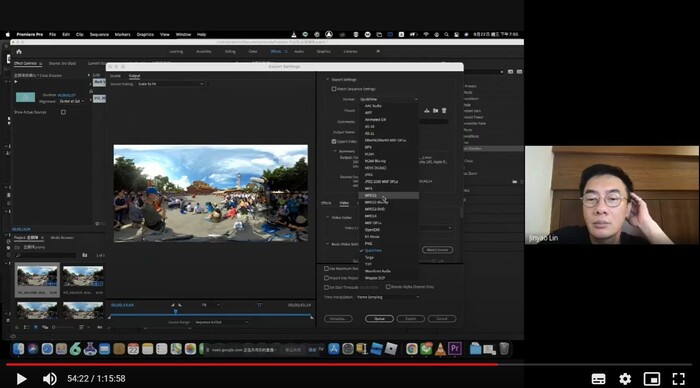Screen dimensions: 700x388
Task: Click the Save Preset icon
Action: (x=427, y=110)
